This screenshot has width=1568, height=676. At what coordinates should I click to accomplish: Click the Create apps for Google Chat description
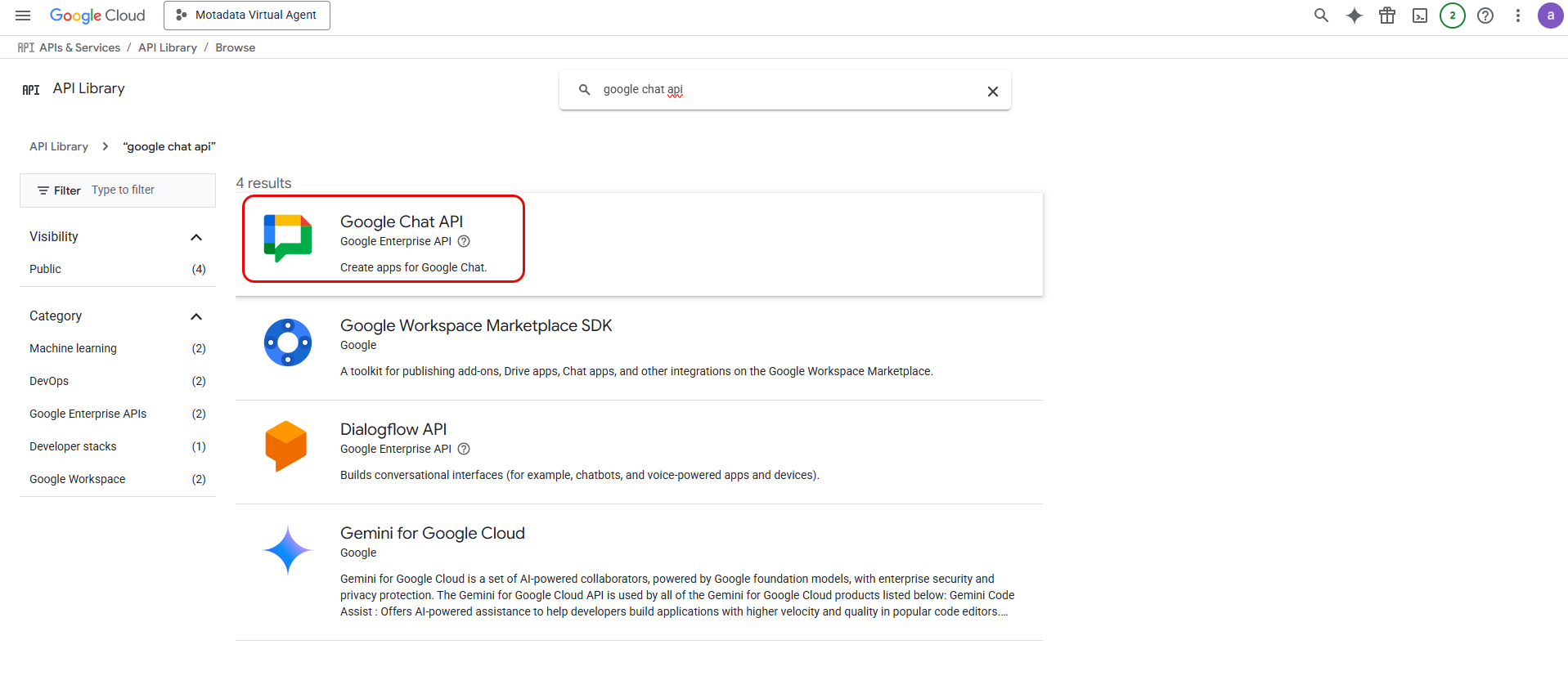(414, 267)
